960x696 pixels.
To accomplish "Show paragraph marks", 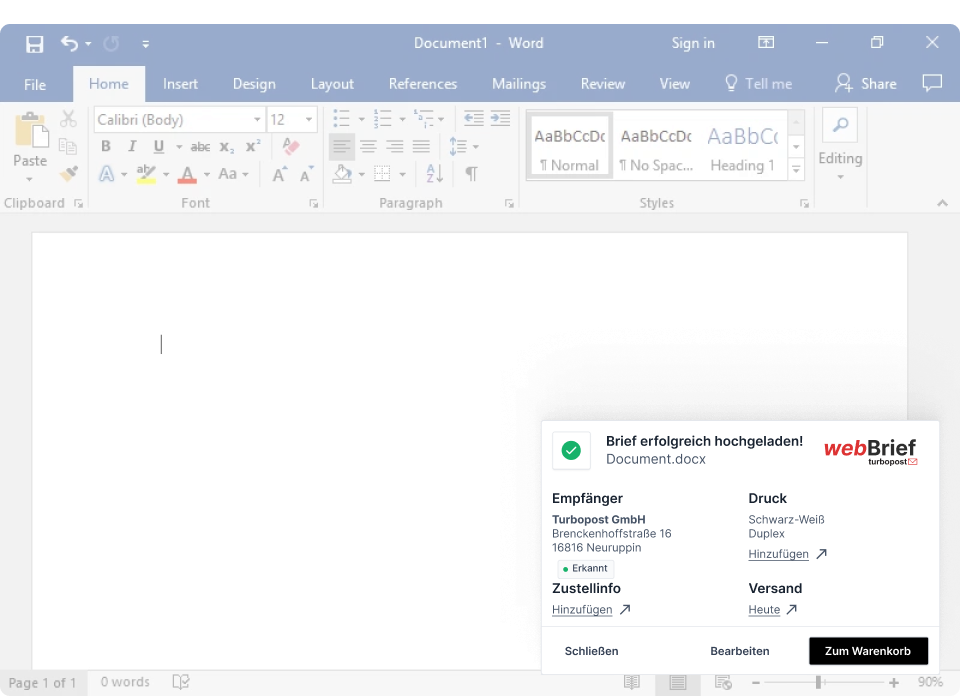I will pyautogui.click(x=471, y=174).
